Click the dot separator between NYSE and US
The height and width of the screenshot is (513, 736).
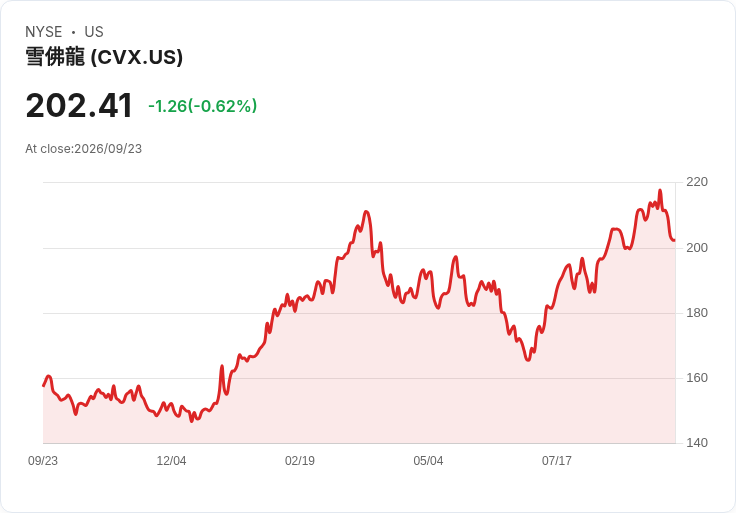click(x=73, y=32)
